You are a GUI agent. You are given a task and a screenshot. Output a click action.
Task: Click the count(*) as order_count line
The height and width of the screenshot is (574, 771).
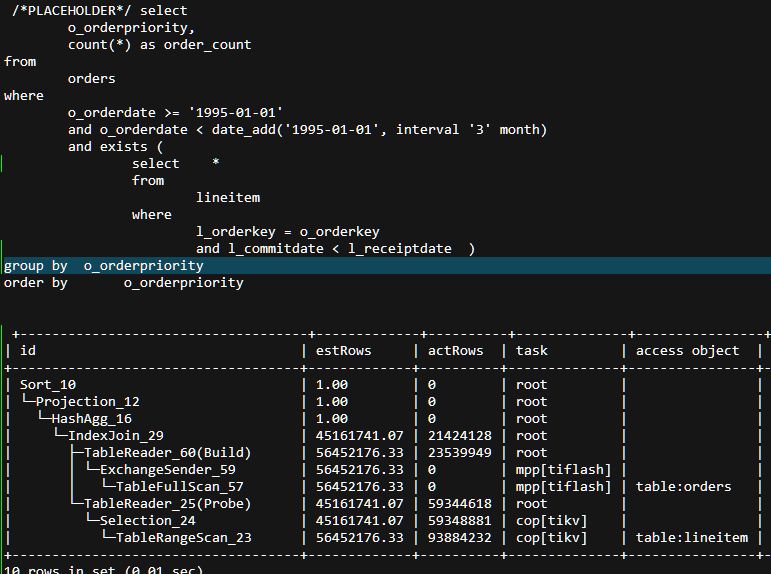[159, 44]
